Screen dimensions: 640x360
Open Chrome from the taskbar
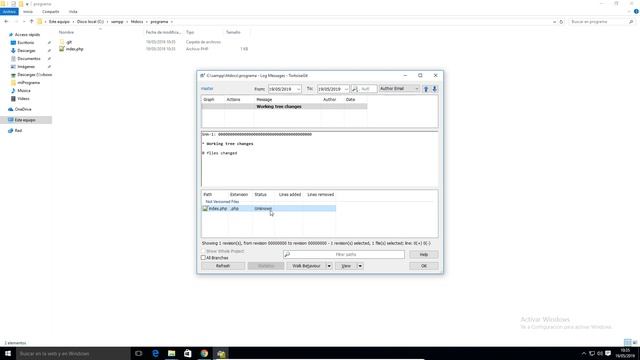coord(204,353)
